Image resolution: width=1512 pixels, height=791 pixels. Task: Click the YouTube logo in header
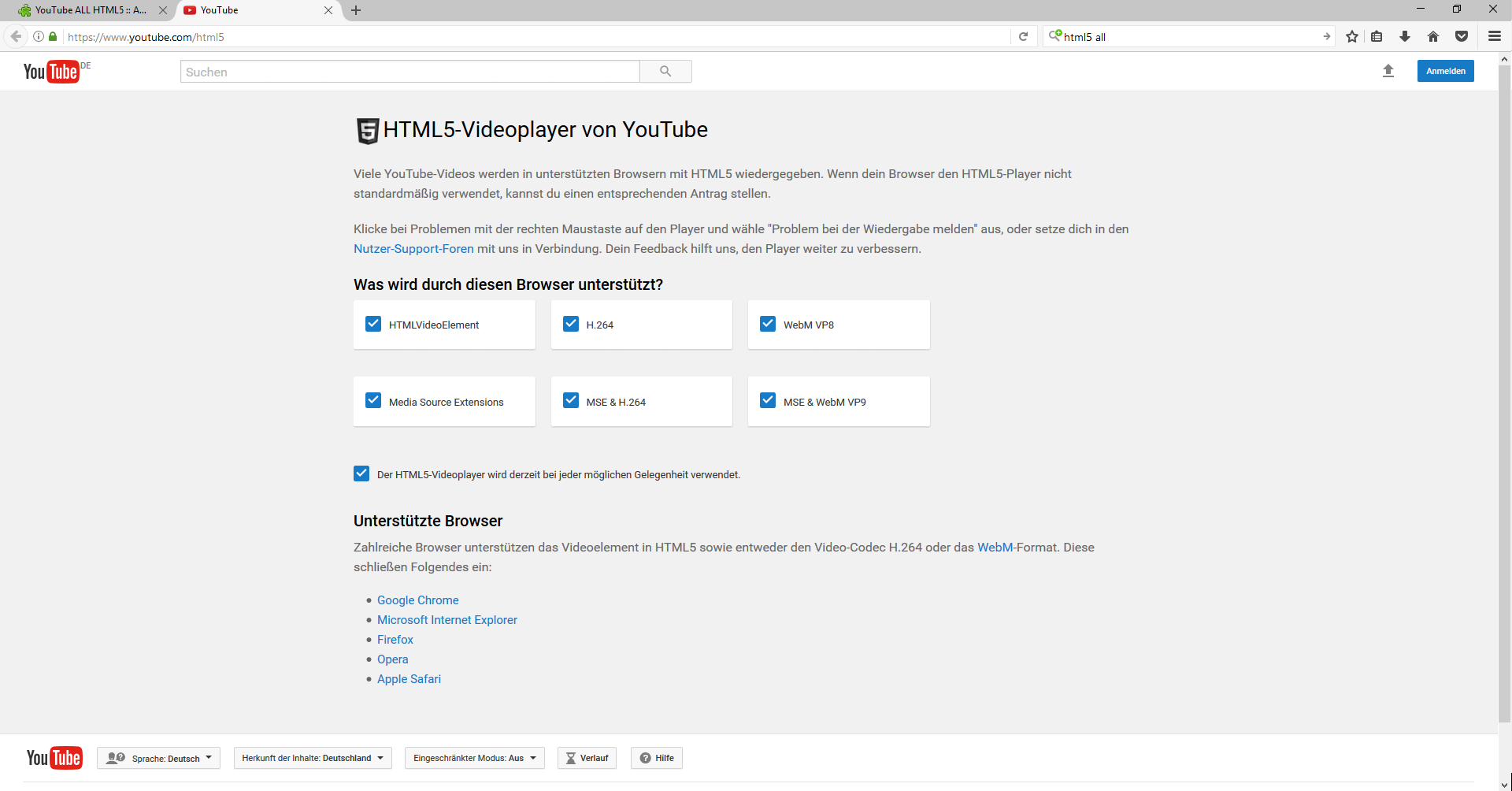point(51,72)
